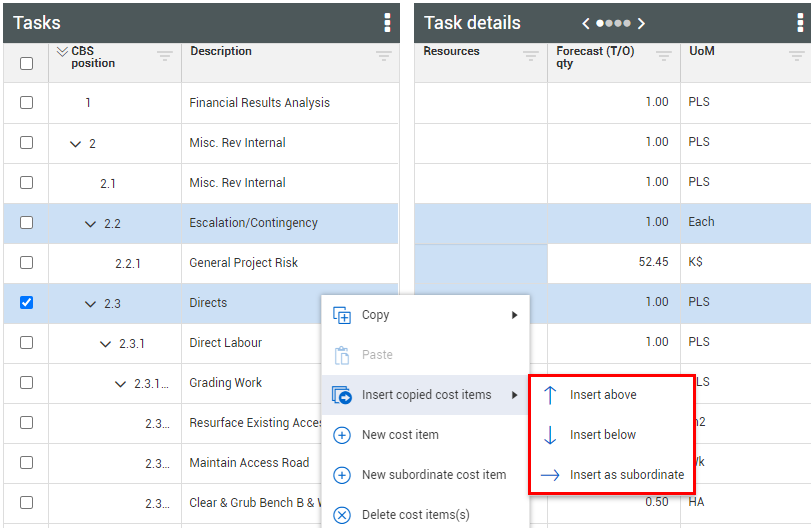
Task: Tick the checkbox for Financial Results Analysis
Action: [x=26, y=102]
